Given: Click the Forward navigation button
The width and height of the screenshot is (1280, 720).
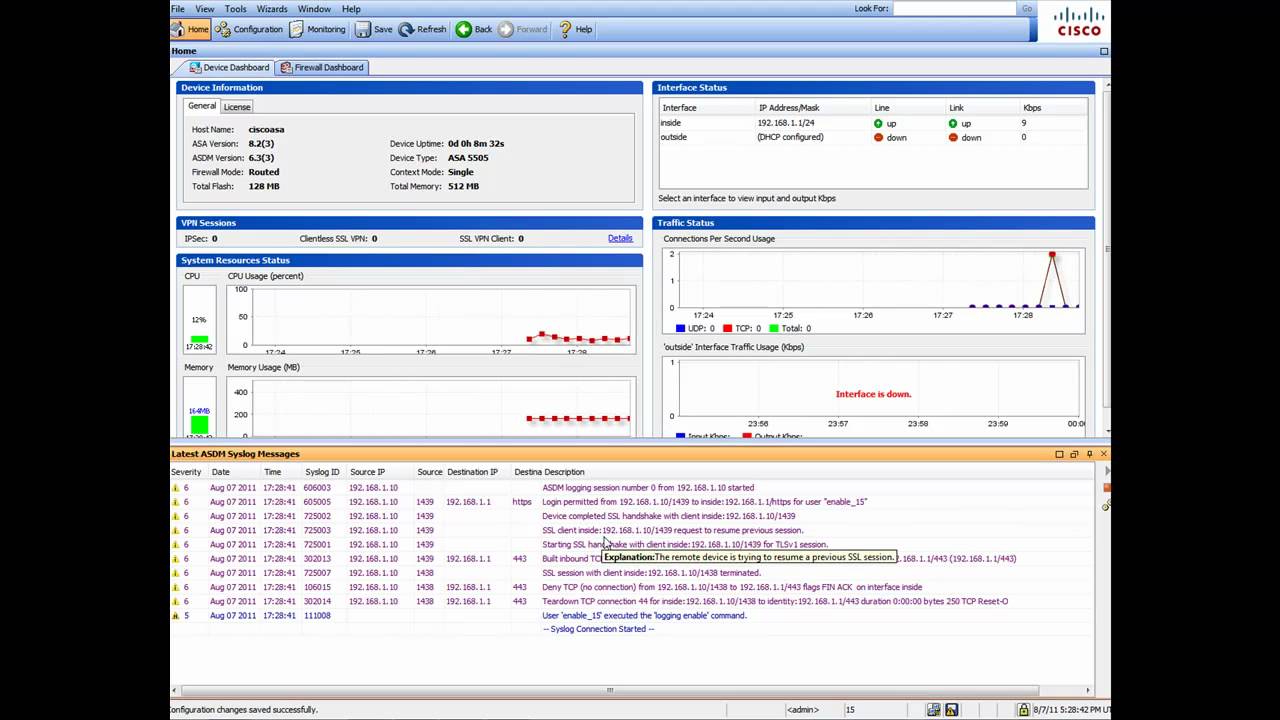Looking at the screenshot, I should pyautogui.click(x=523, y=29).
